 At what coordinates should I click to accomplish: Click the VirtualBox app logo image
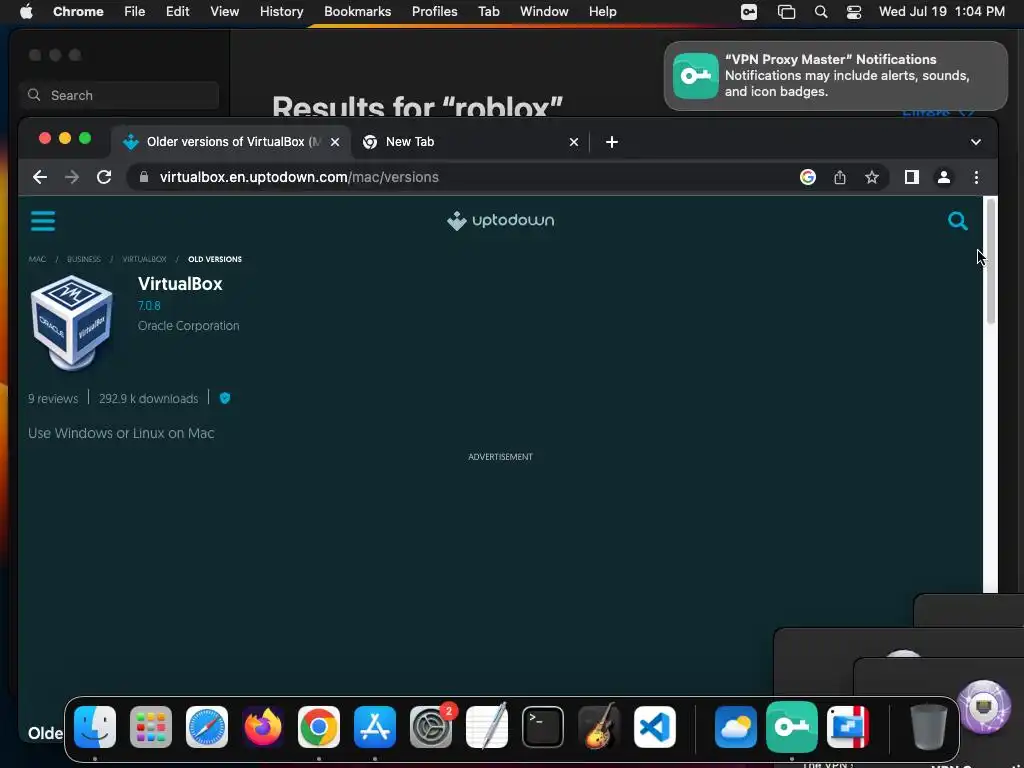click(72, 322)
